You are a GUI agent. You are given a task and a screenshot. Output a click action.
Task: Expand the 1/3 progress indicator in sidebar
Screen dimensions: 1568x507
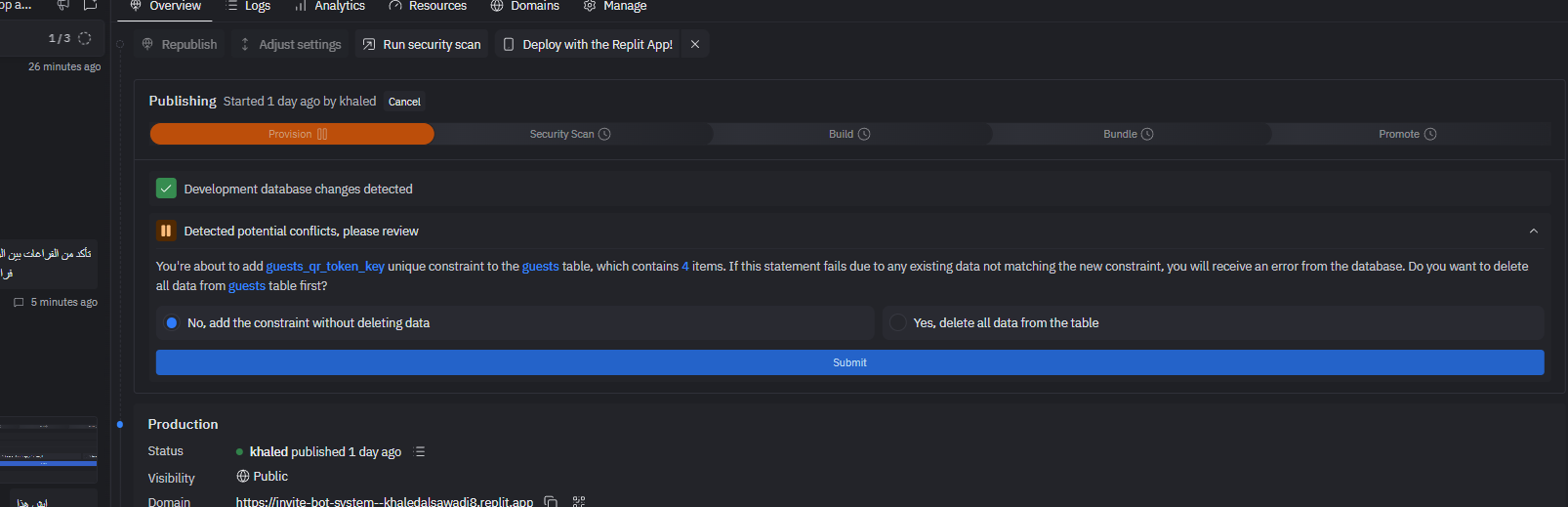point(69,38)
